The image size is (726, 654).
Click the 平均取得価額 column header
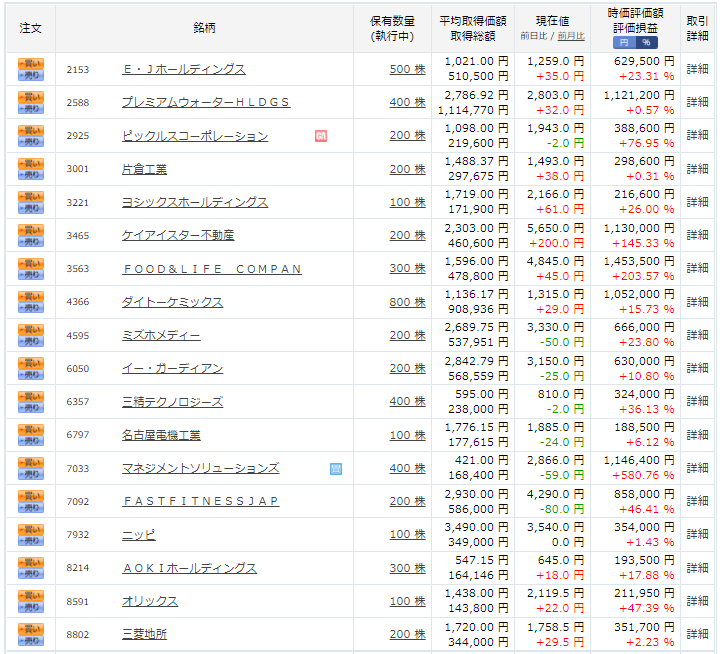[x=473, y=21]
